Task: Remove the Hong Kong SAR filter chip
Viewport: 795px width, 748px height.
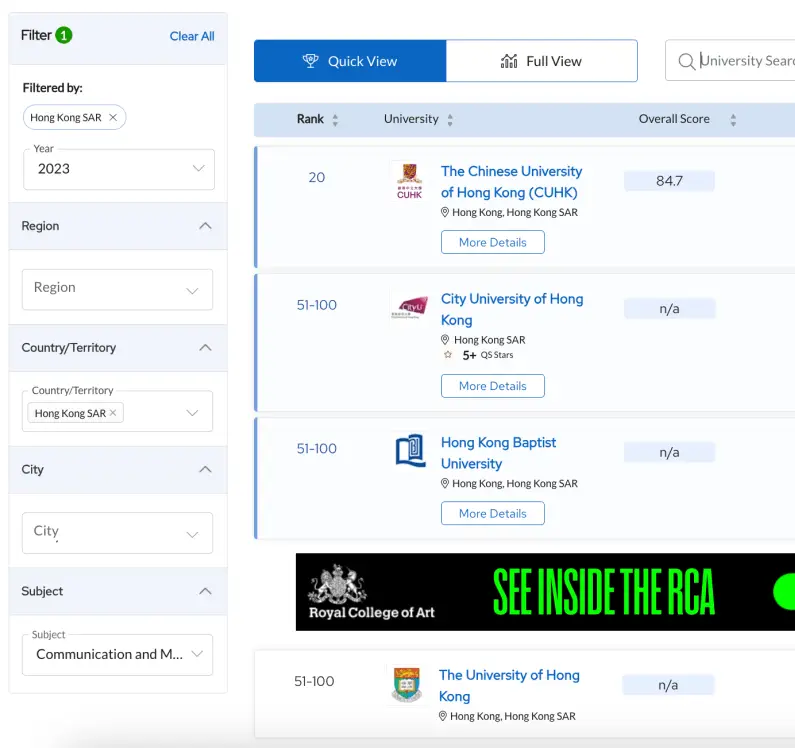Action: [x=113, y=118]
